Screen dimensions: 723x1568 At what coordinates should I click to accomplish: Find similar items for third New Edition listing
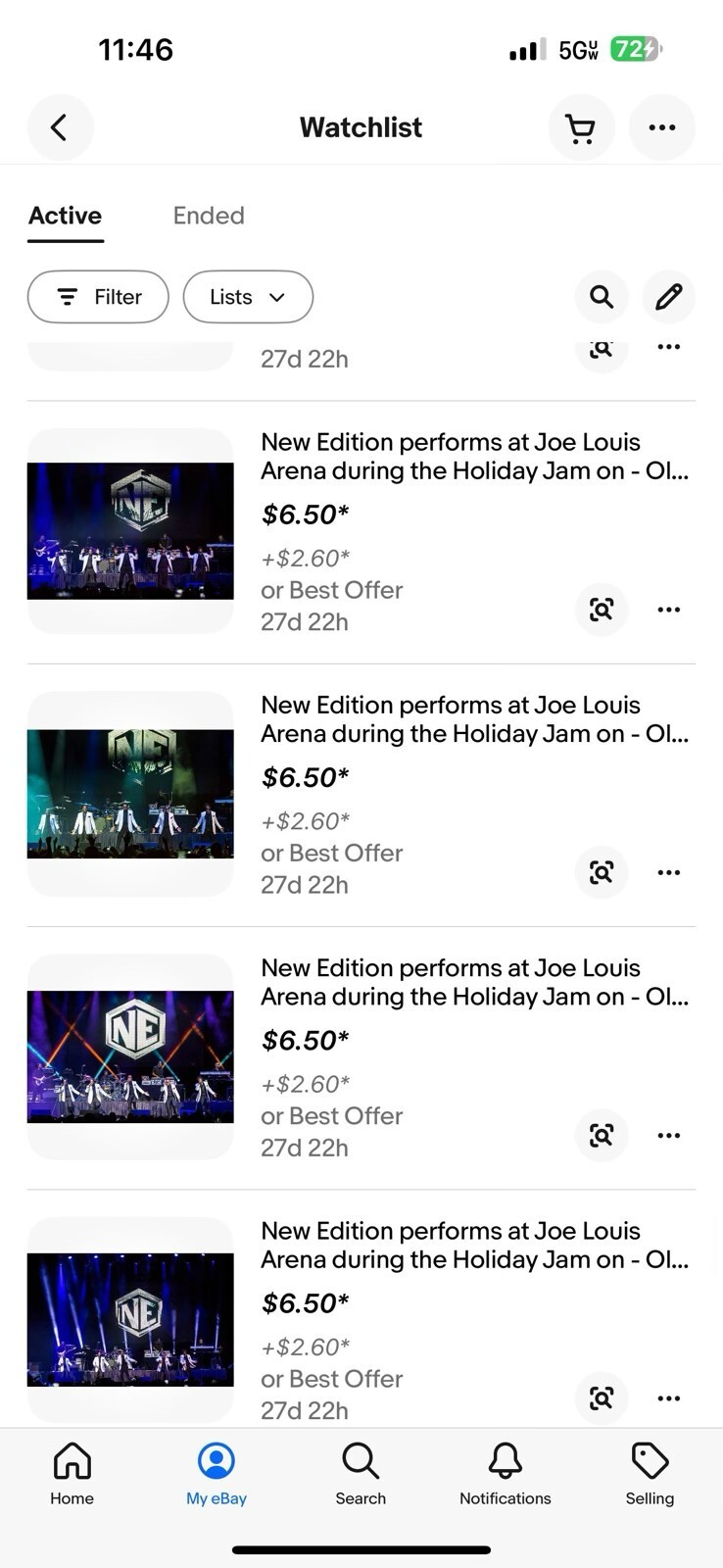click(x=602, y=1135)
